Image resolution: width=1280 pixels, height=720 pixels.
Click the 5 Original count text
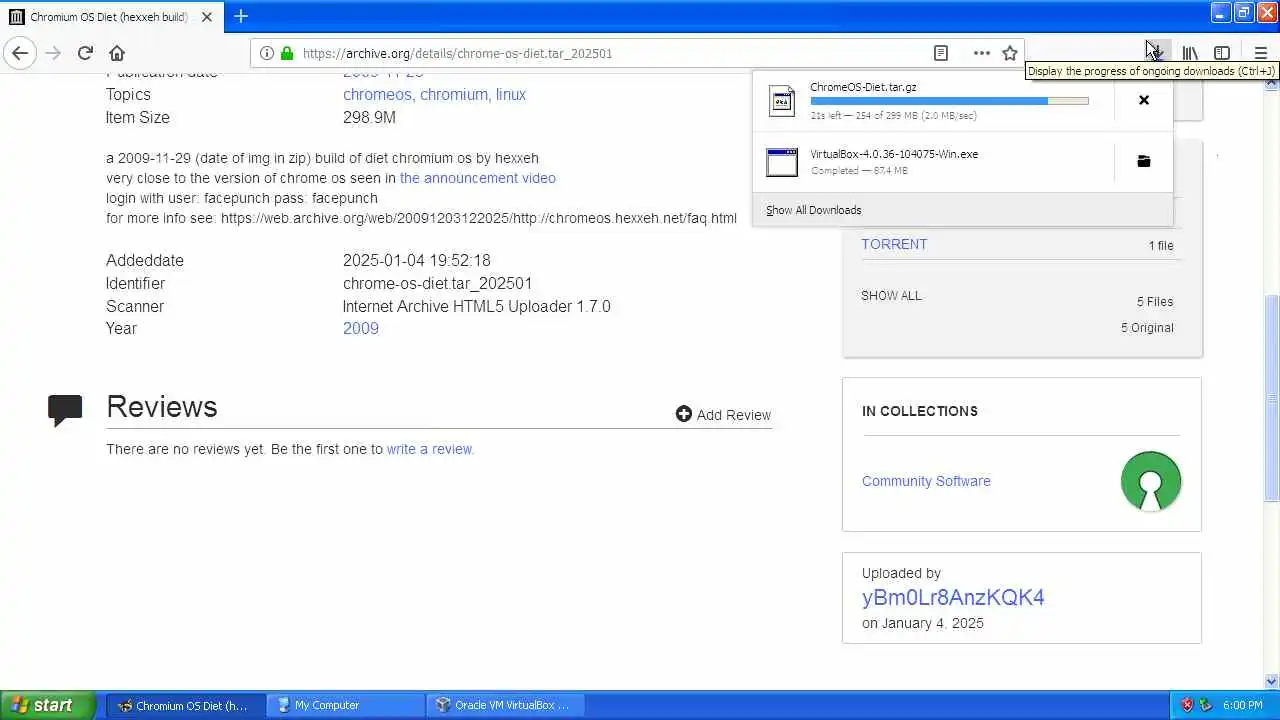click(1147, 327)
